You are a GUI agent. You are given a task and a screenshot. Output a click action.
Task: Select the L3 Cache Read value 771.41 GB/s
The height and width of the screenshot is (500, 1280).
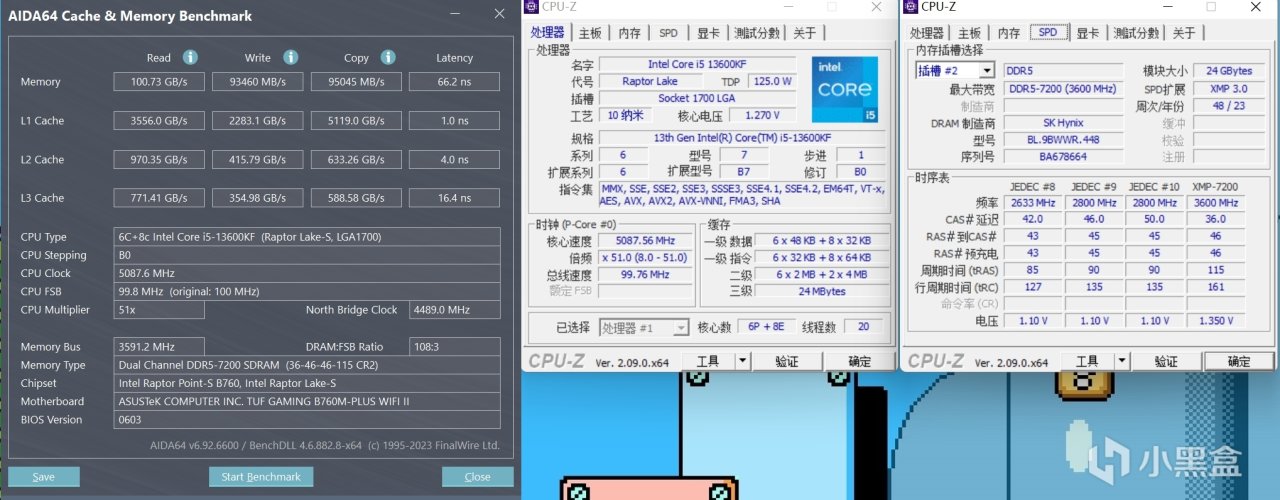[x=158, y=198]
